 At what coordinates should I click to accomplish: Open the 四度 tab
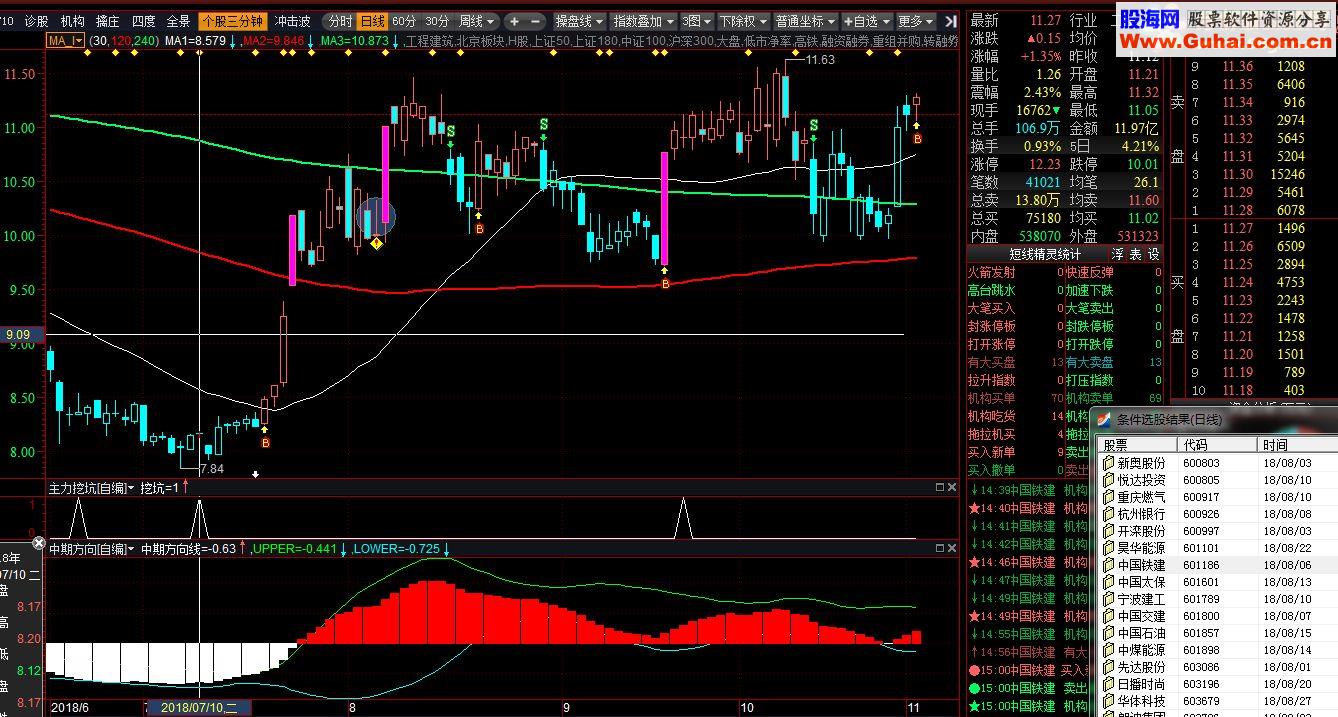[x=143, y=21]
